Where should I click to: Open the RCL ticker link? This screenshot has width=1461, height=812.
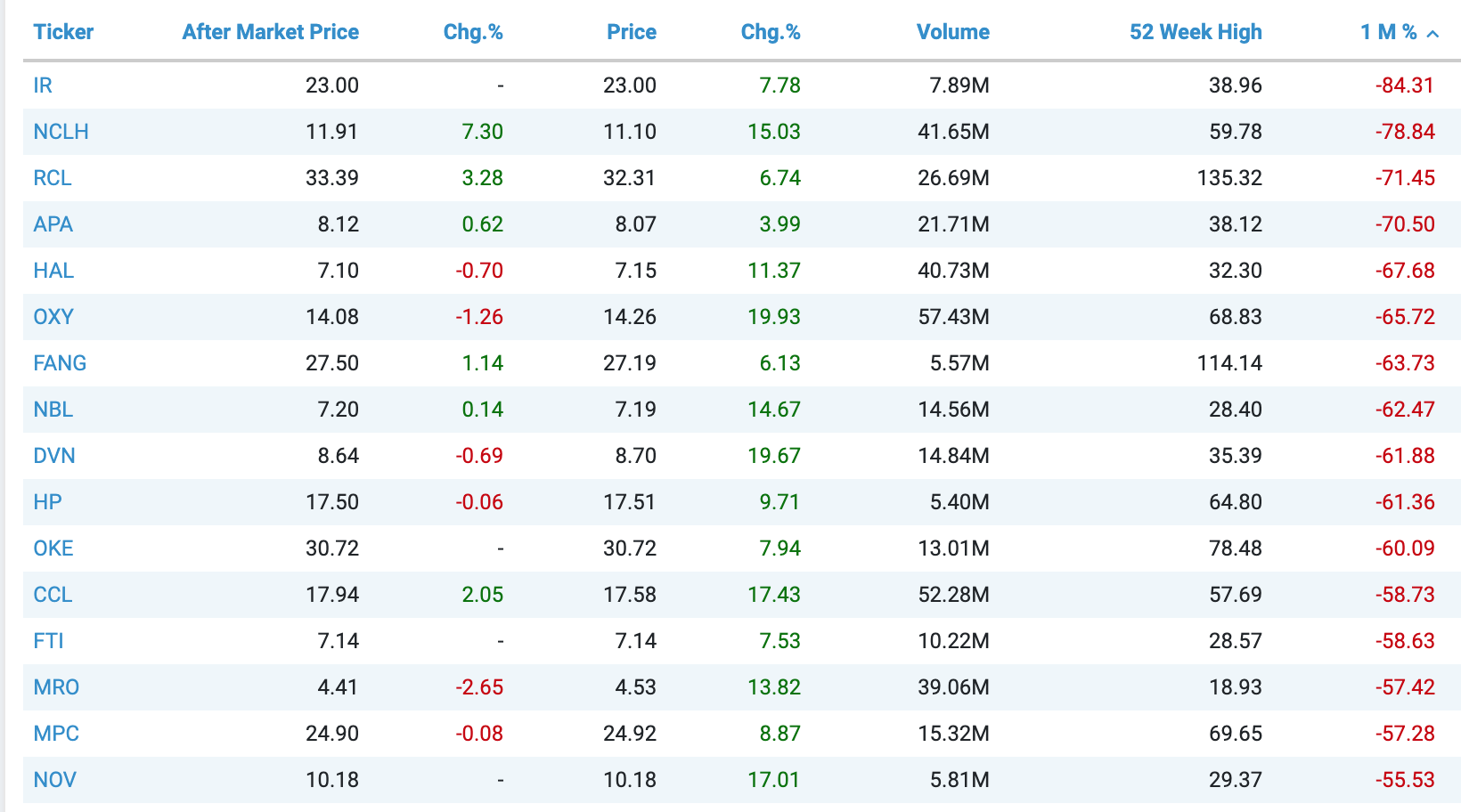53,178
